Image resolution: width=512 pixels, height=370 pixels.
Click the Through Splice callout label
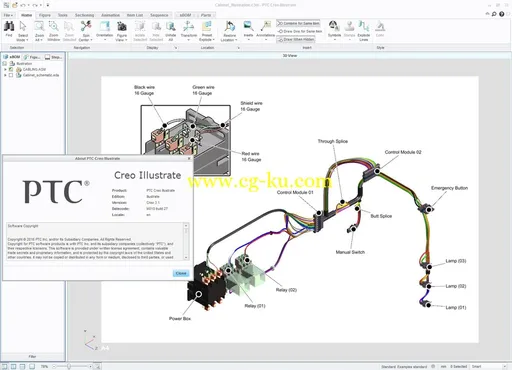pyautogui.click(x=333, y=141)
